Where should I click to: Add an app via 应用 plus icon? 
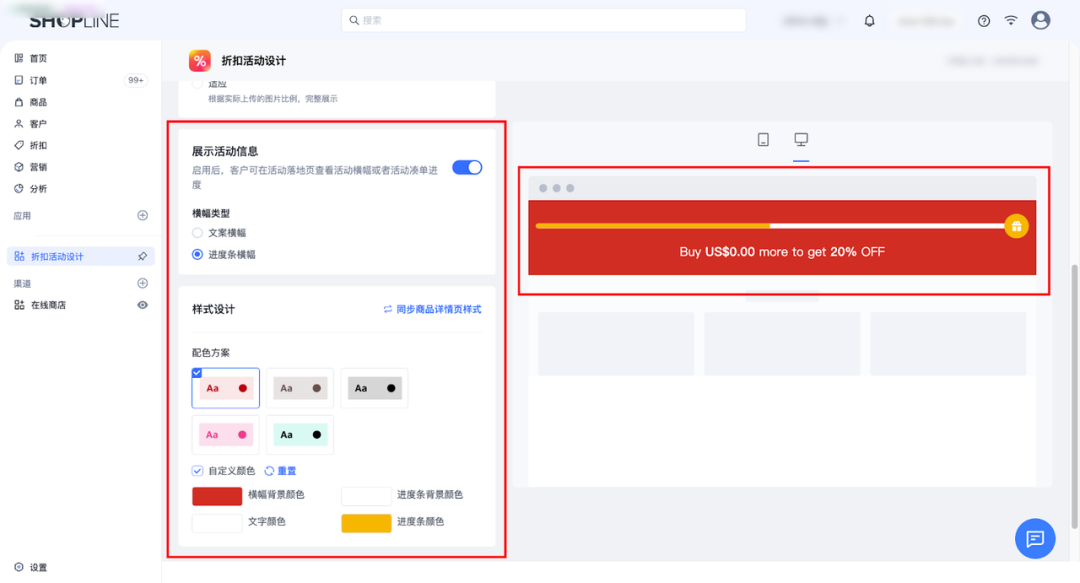click(143, 216)
